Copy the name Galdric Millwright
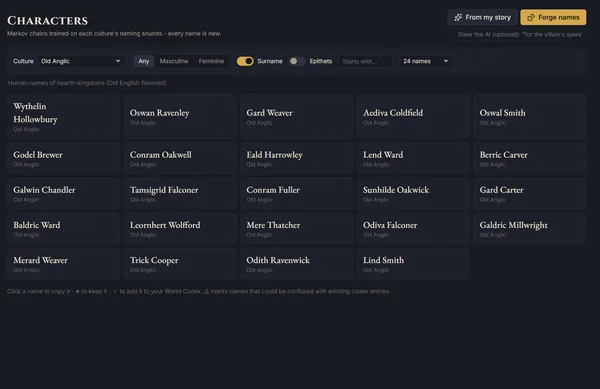 tap(514, 225)
